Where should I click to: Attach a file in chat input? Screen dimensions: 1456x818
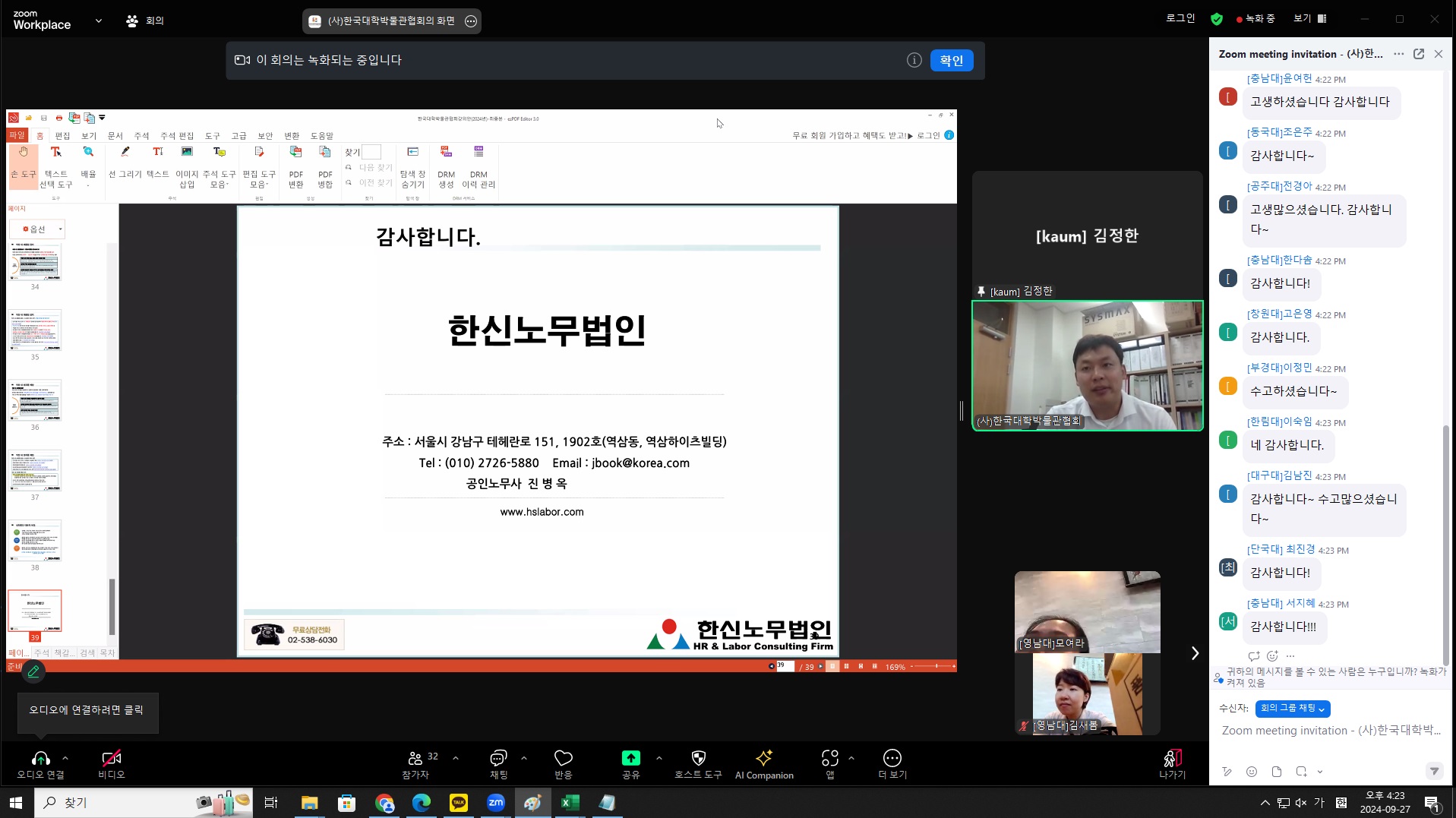(1277, 772)
